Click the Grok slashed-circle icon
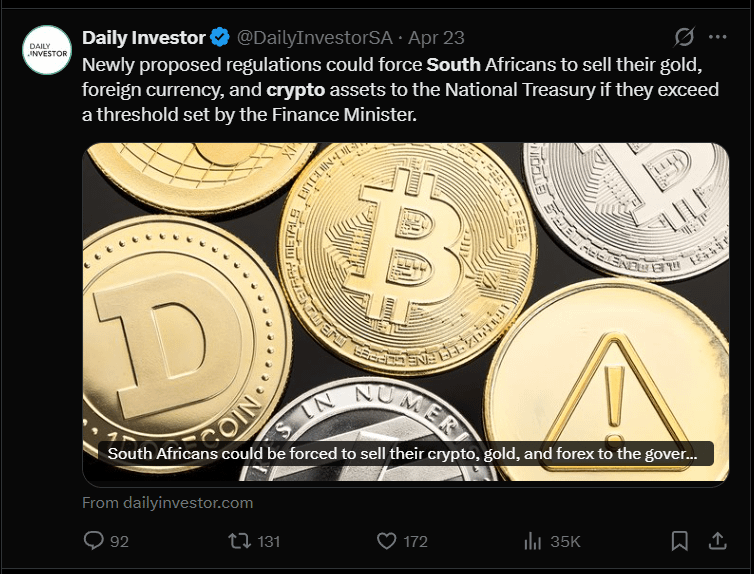 click(x=684, y=38)
